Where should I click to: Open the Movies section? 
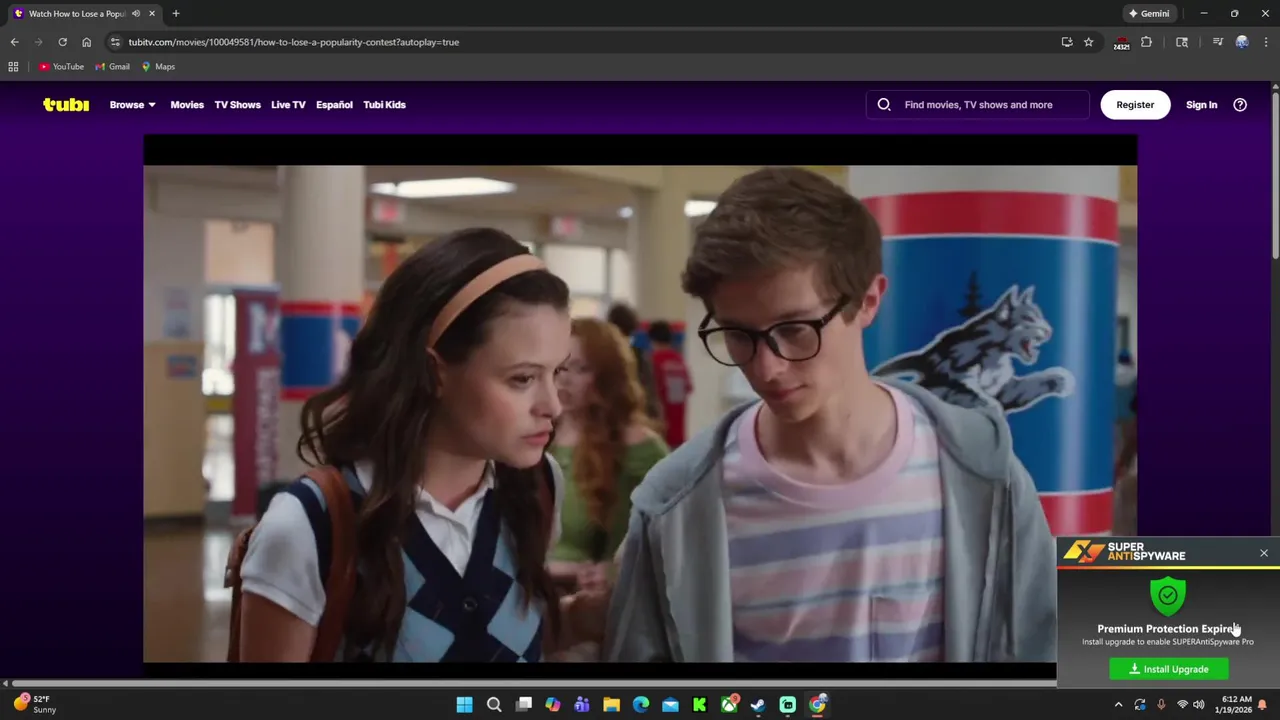point(187,104)
